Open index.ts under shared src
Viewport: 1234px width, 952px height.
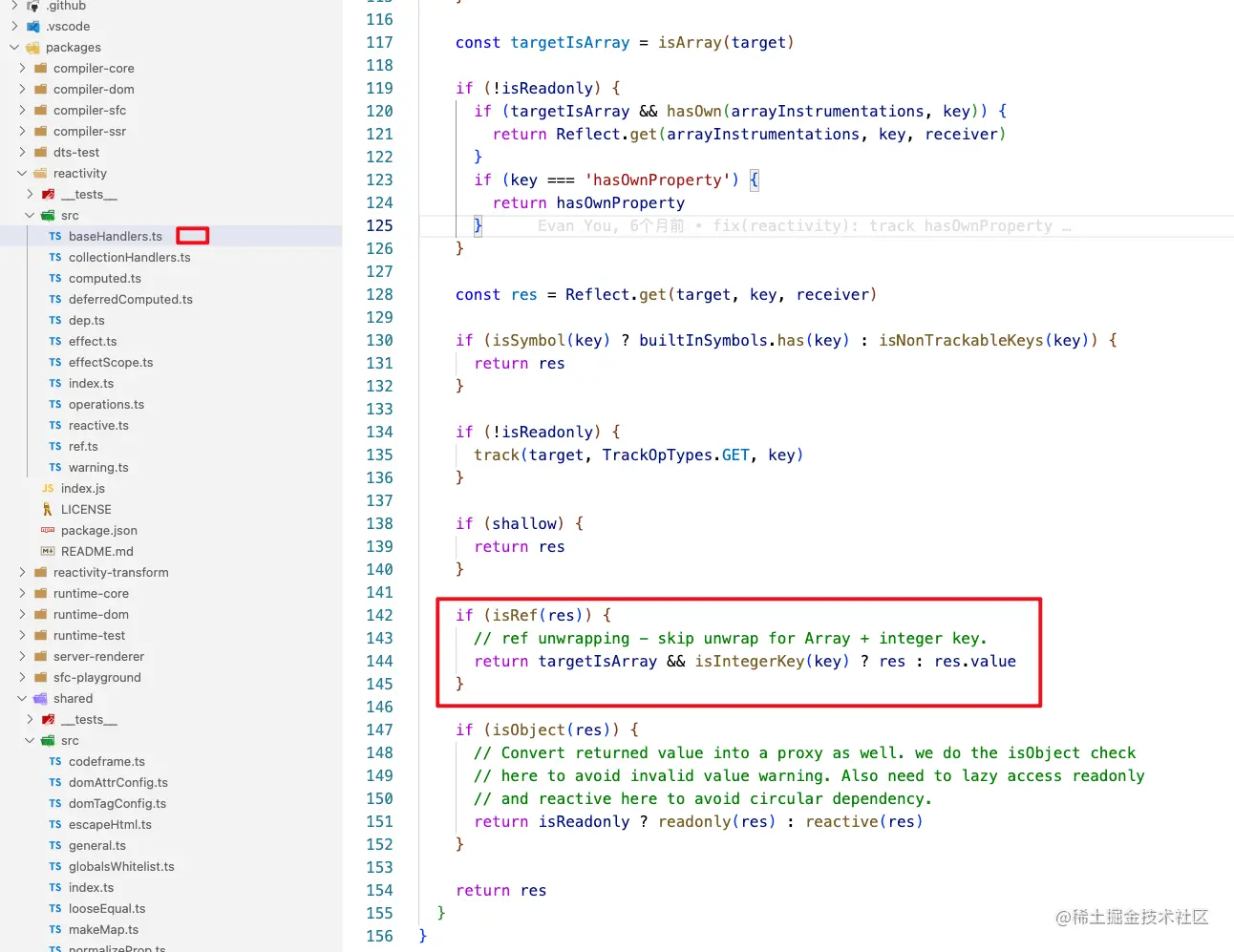pos(91,888)
